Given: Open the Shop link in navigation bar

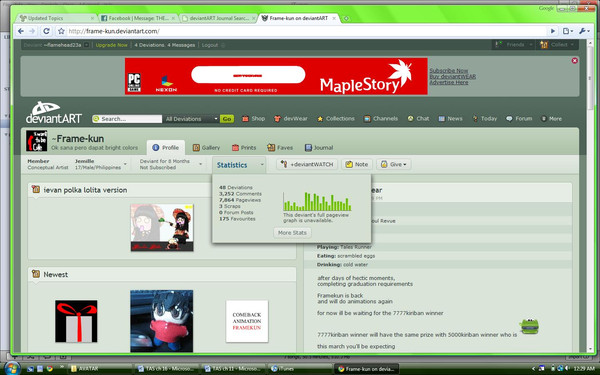Looking at the screenshot, I should (x=253, y=119).
